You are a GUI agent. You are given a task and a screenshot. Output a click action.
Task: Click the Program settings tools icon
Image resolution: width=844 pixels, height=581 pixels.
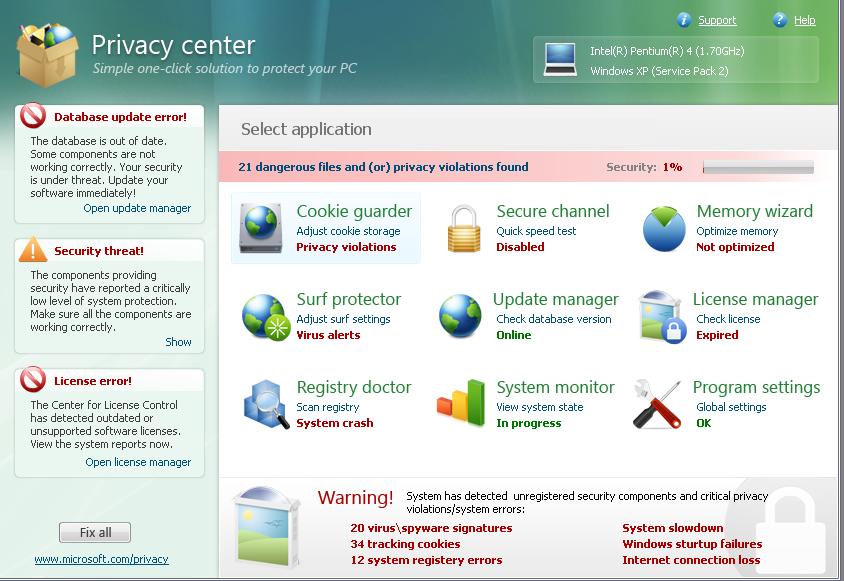657,404
